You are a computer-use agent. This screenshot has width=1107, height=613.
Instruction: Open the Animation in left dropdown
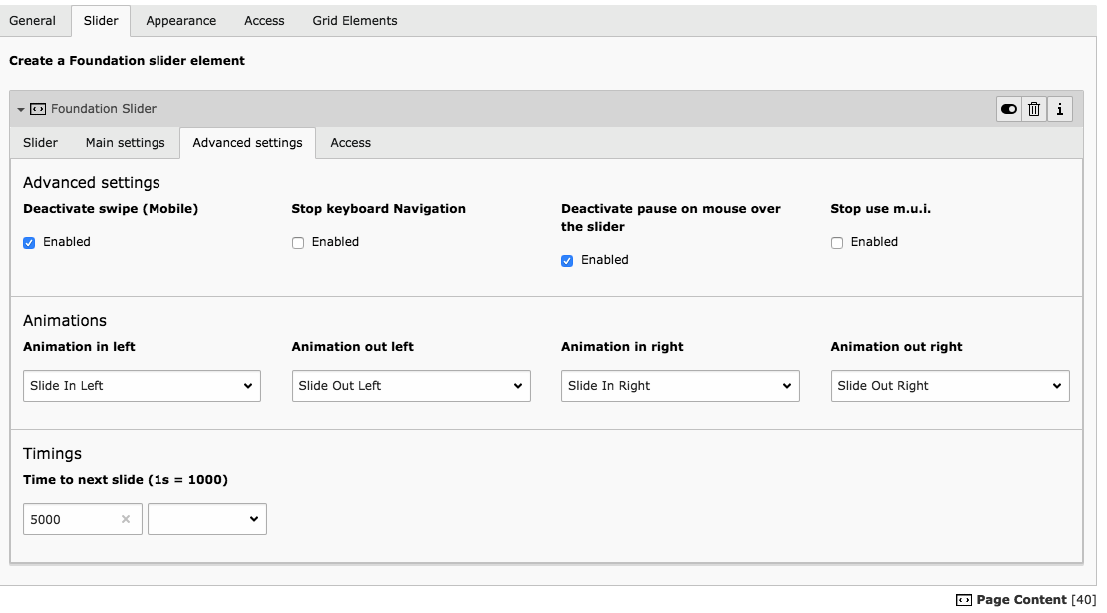click(142, 386)
